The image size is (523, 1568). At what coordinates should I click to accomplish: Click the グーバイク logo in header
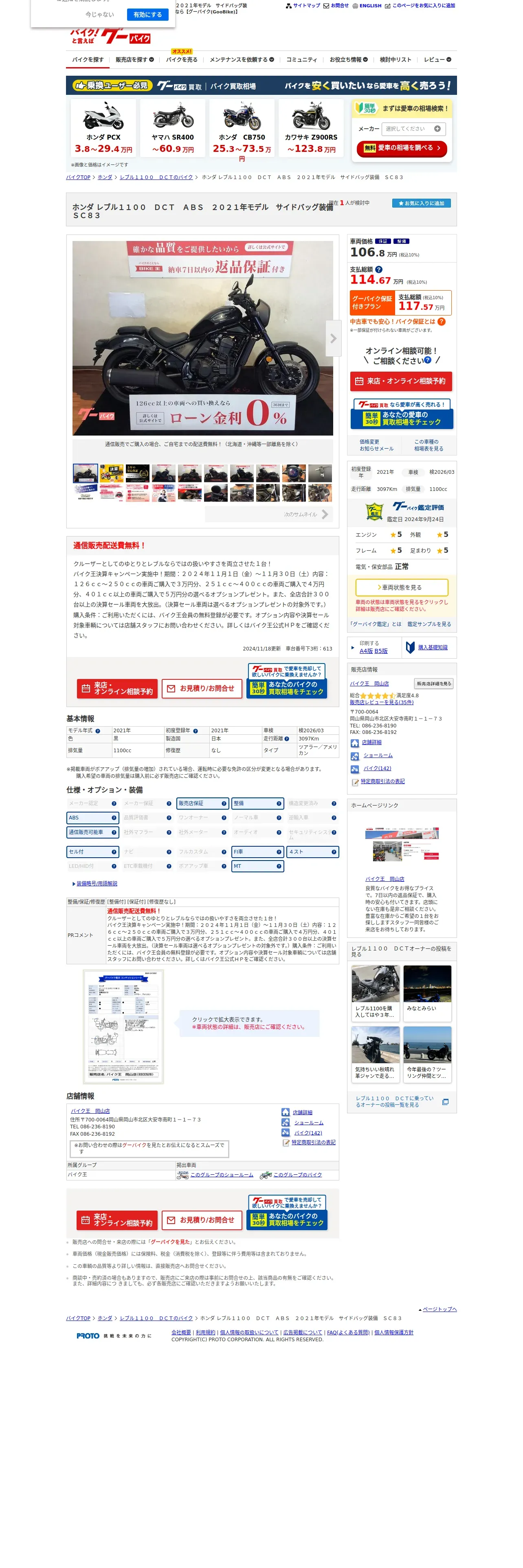(110, 36)
